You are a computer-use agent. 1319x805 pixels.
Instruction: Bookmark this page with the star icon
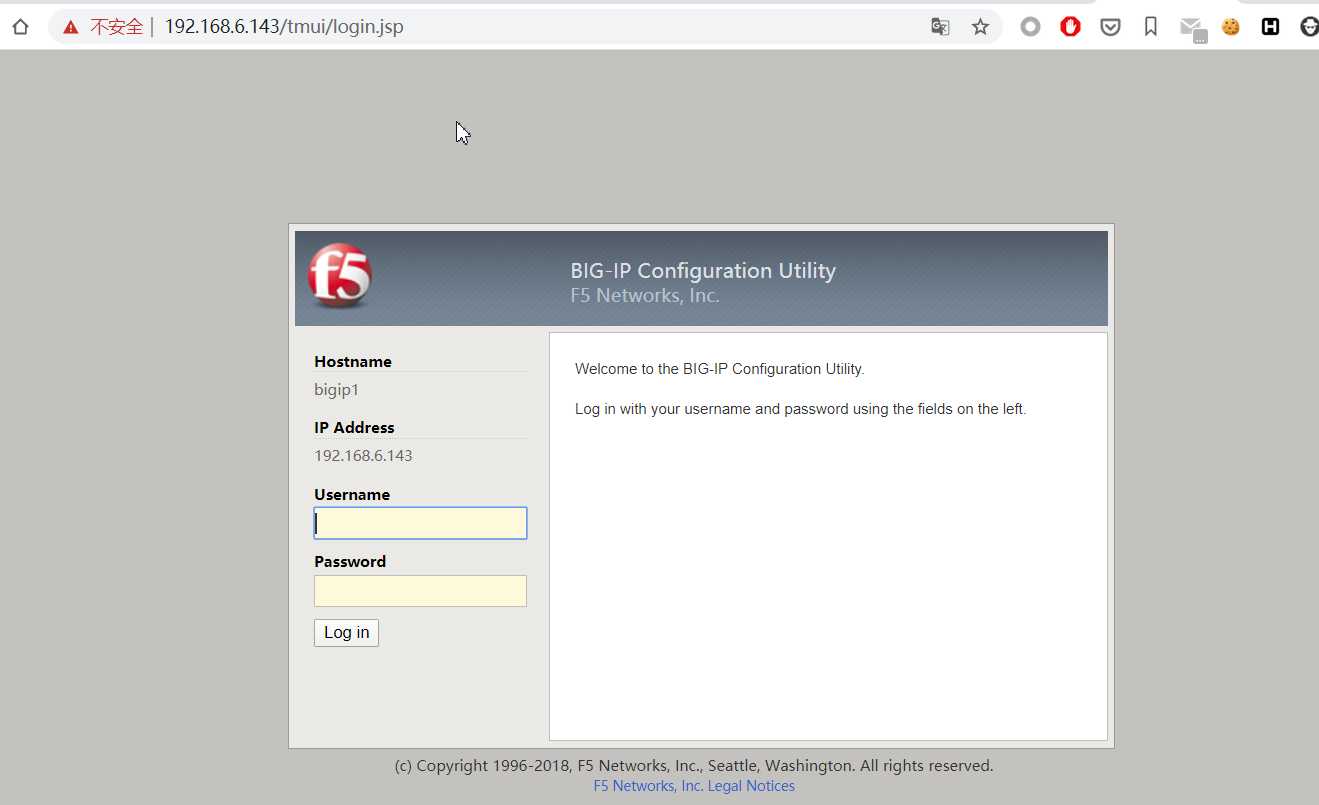980,27
